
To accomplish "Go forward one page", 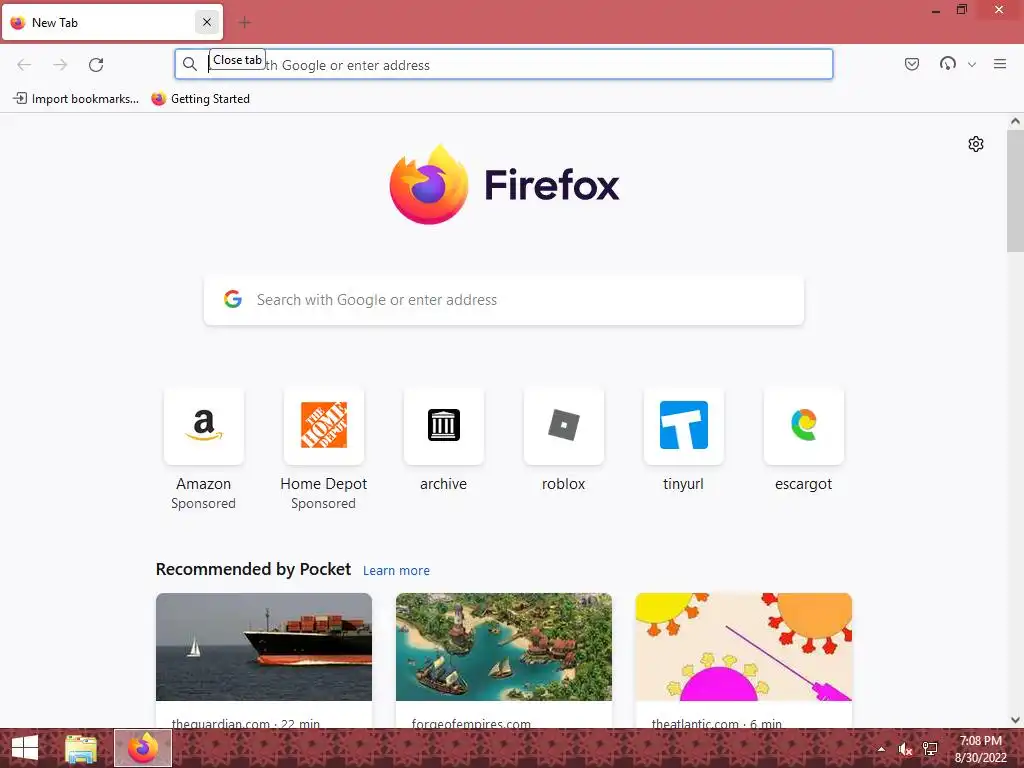I will [x=60, y=64].
